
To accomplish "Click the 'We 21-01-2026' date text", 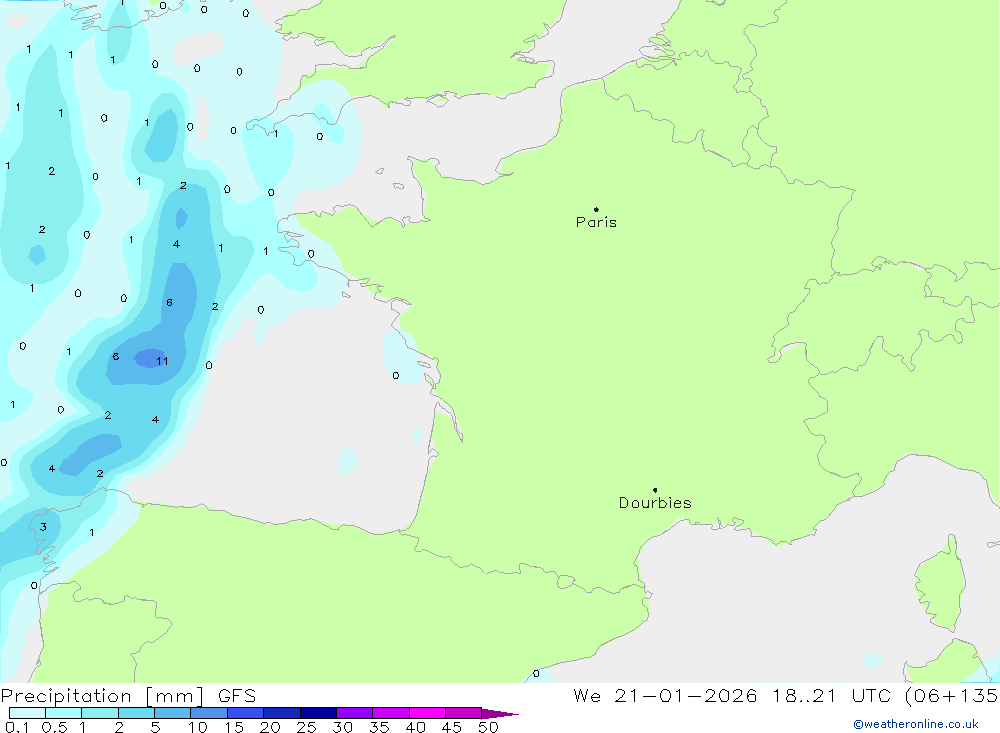I will click(665, 696).
